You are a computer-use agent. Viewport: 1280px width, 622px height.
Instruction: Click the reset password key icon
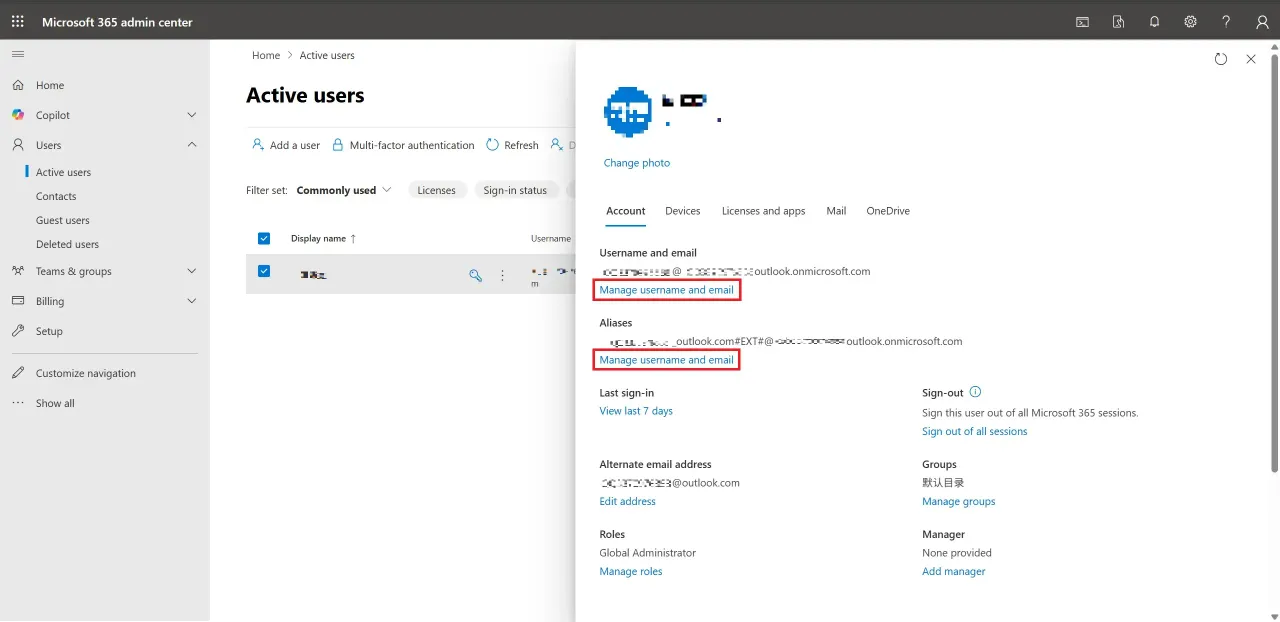(476, 275)
